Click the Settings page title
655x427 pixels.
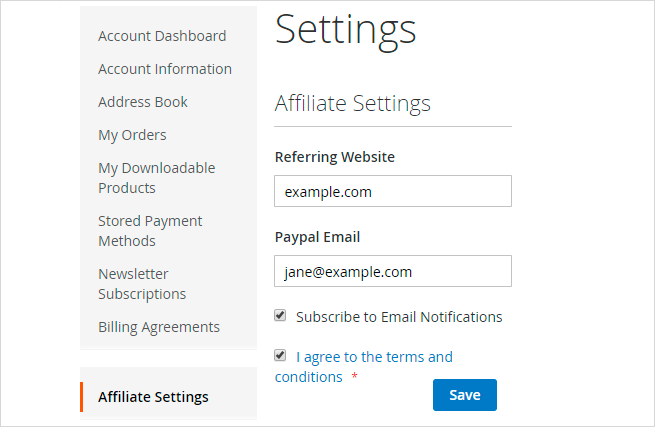coord(345,29)
